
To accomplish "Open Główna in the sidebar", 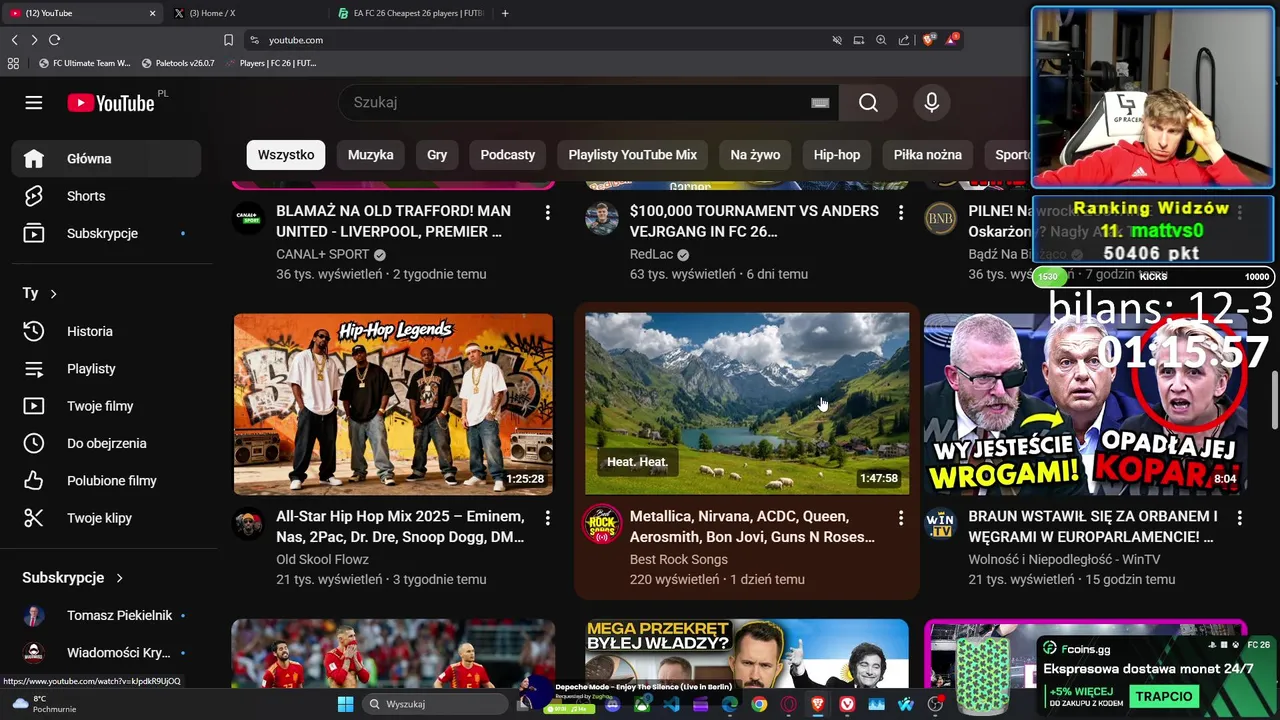I will [x=107, y=159].
